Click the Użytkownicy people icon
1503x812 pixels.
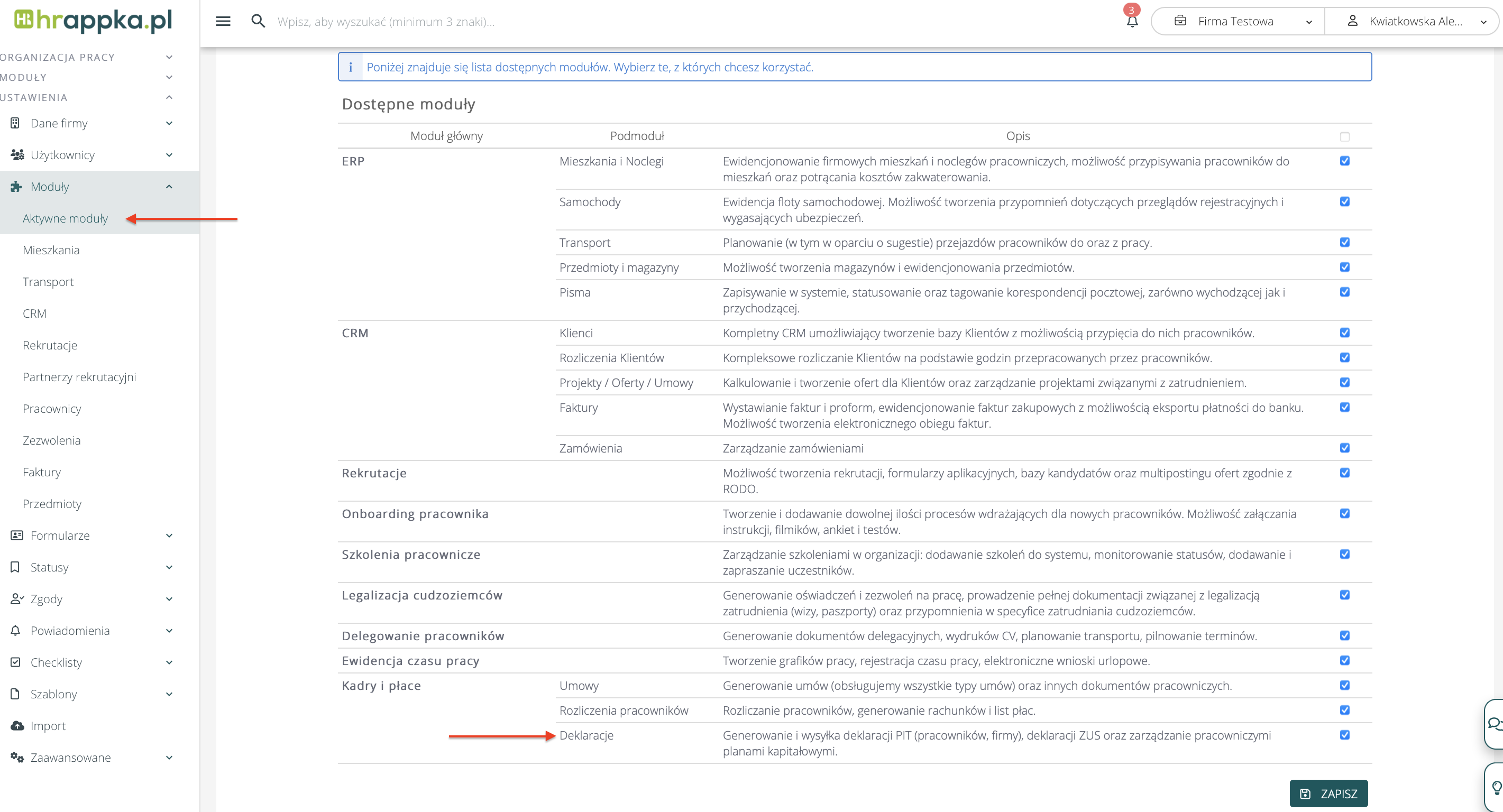click(17, 154)
